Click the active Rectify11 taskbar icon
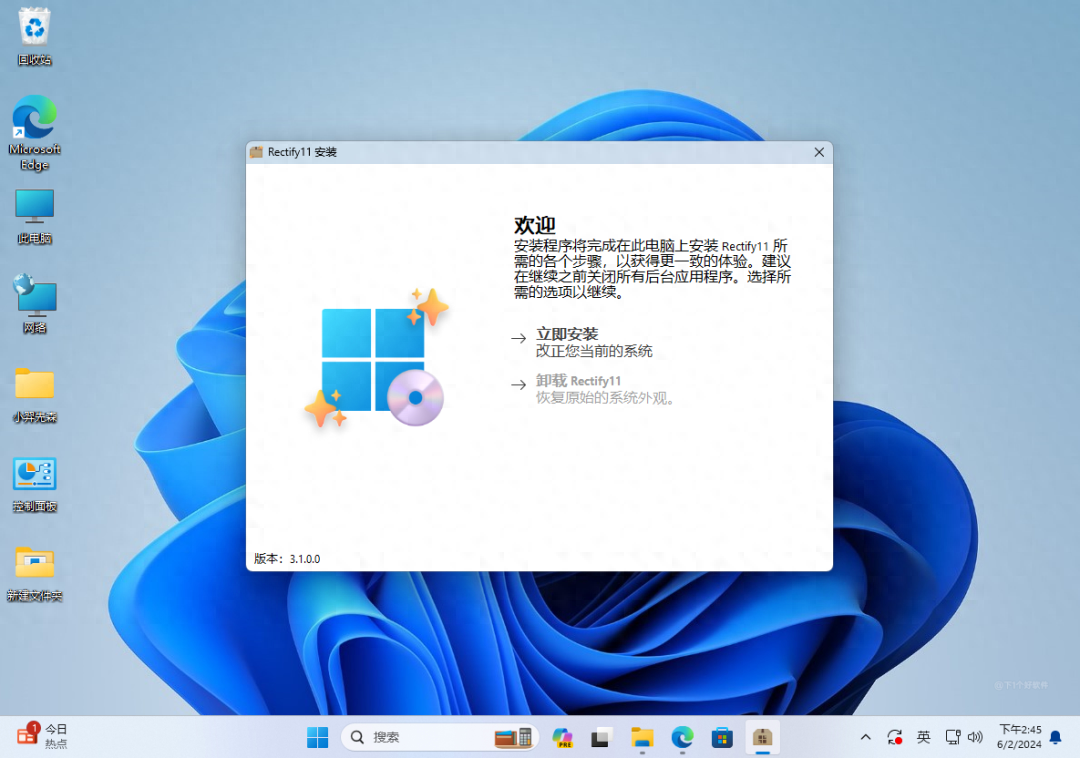Viewport: 1080px width, 758px height. [x=762, y=736]
